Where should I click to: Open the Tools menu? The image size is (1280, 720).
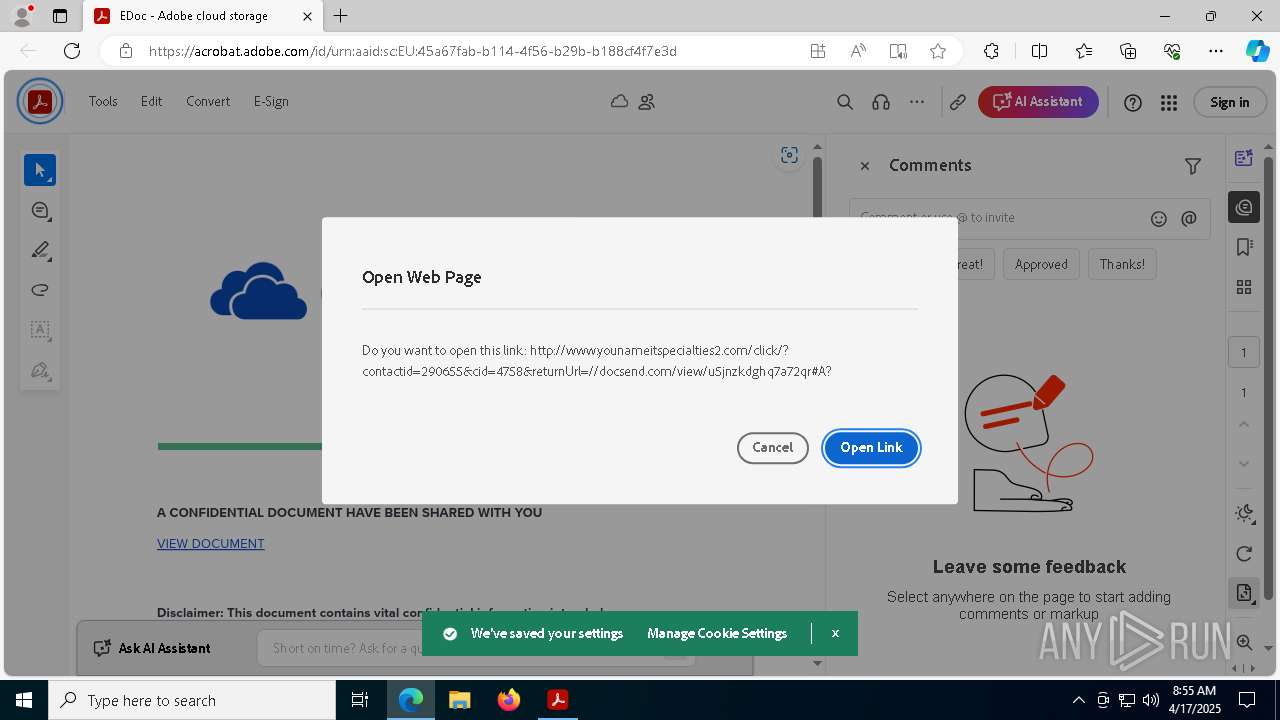coord(103,101)
